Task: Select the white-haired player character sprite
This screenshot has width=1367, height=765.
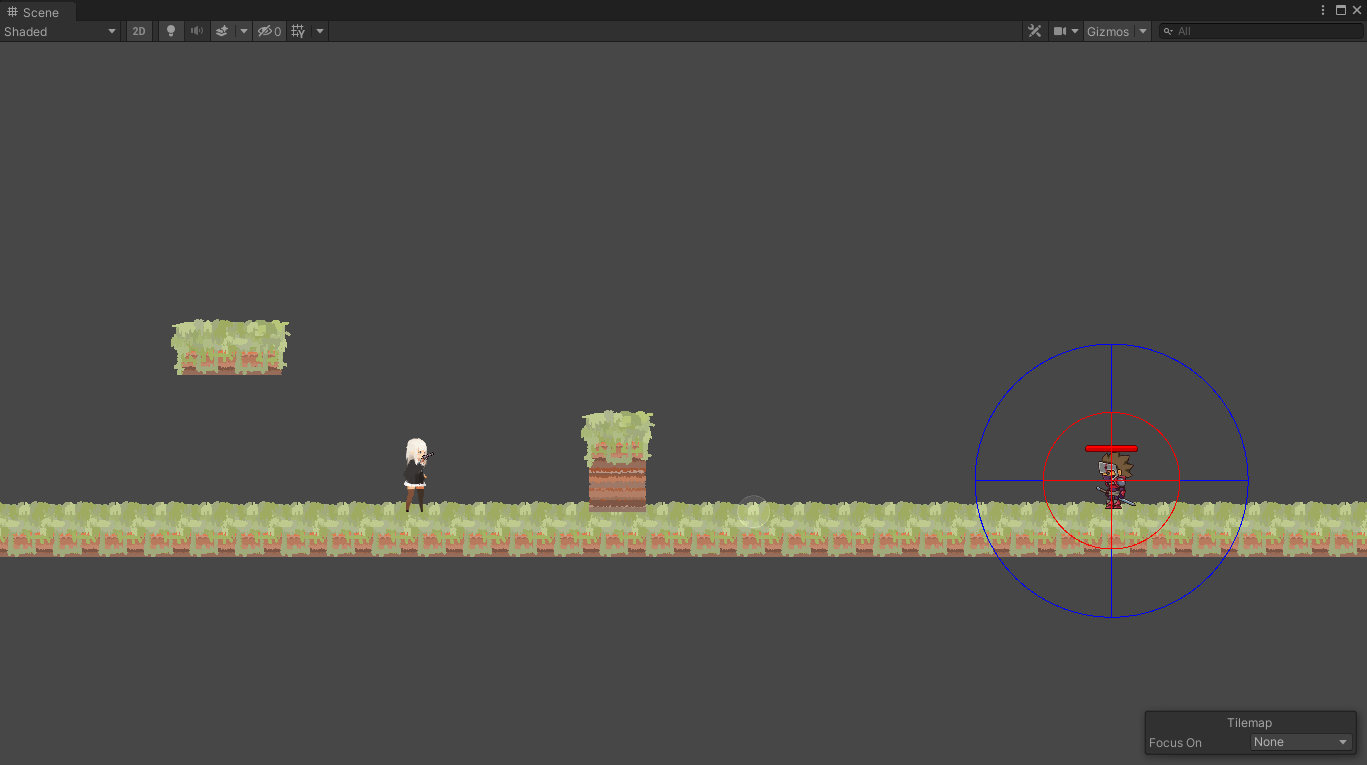Action: point(415,475)
